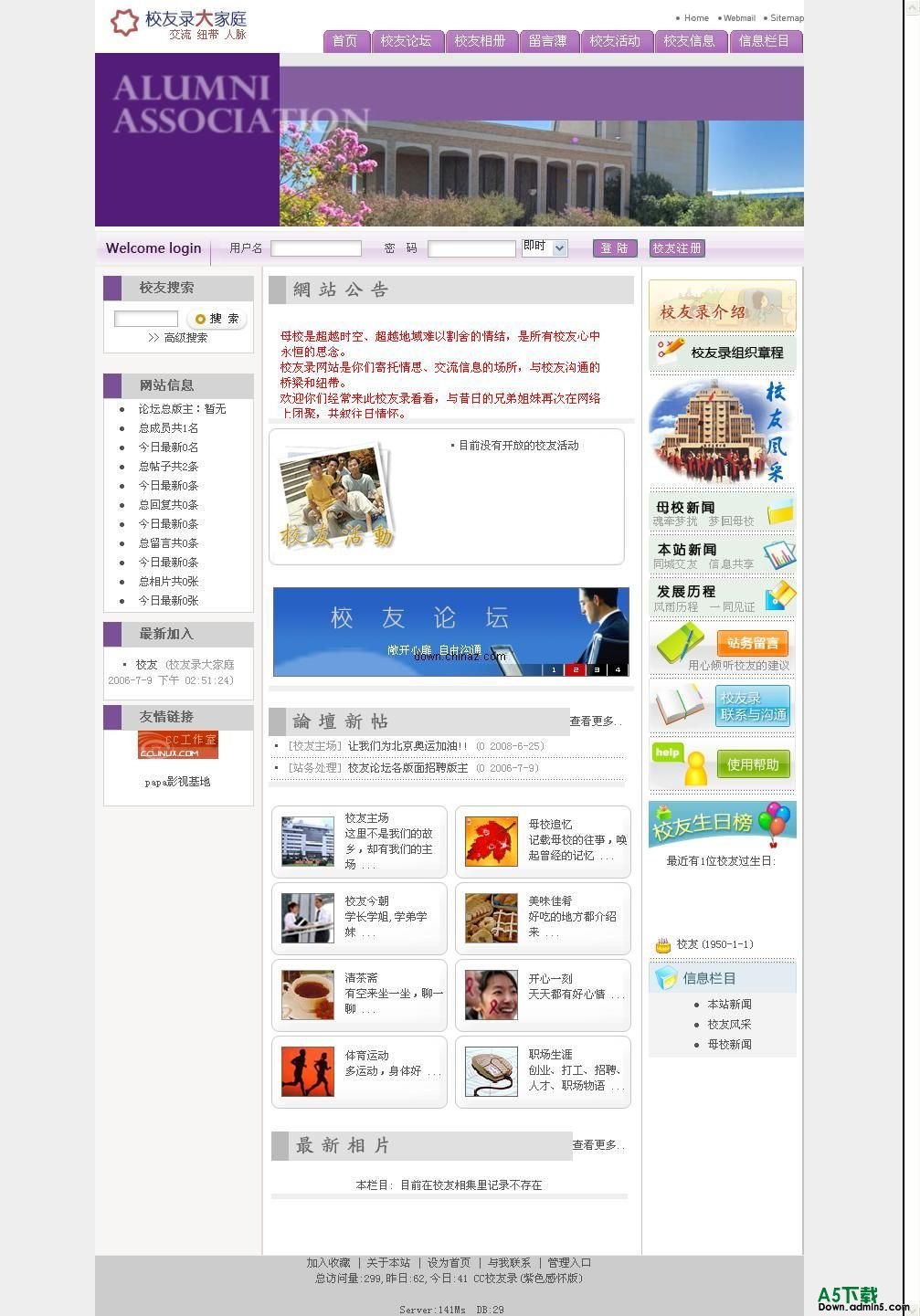Screen dimensions: 920x1316
Task: Switch to the 校友论坛 navigation tab
Action: pyautogui.click(x=407, y=41)
